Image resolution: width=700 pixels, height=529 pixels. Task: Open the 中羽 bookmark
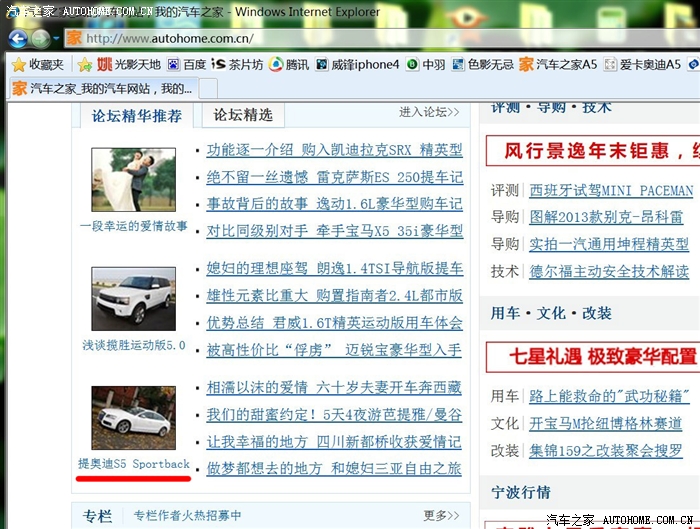click(425, 65)
